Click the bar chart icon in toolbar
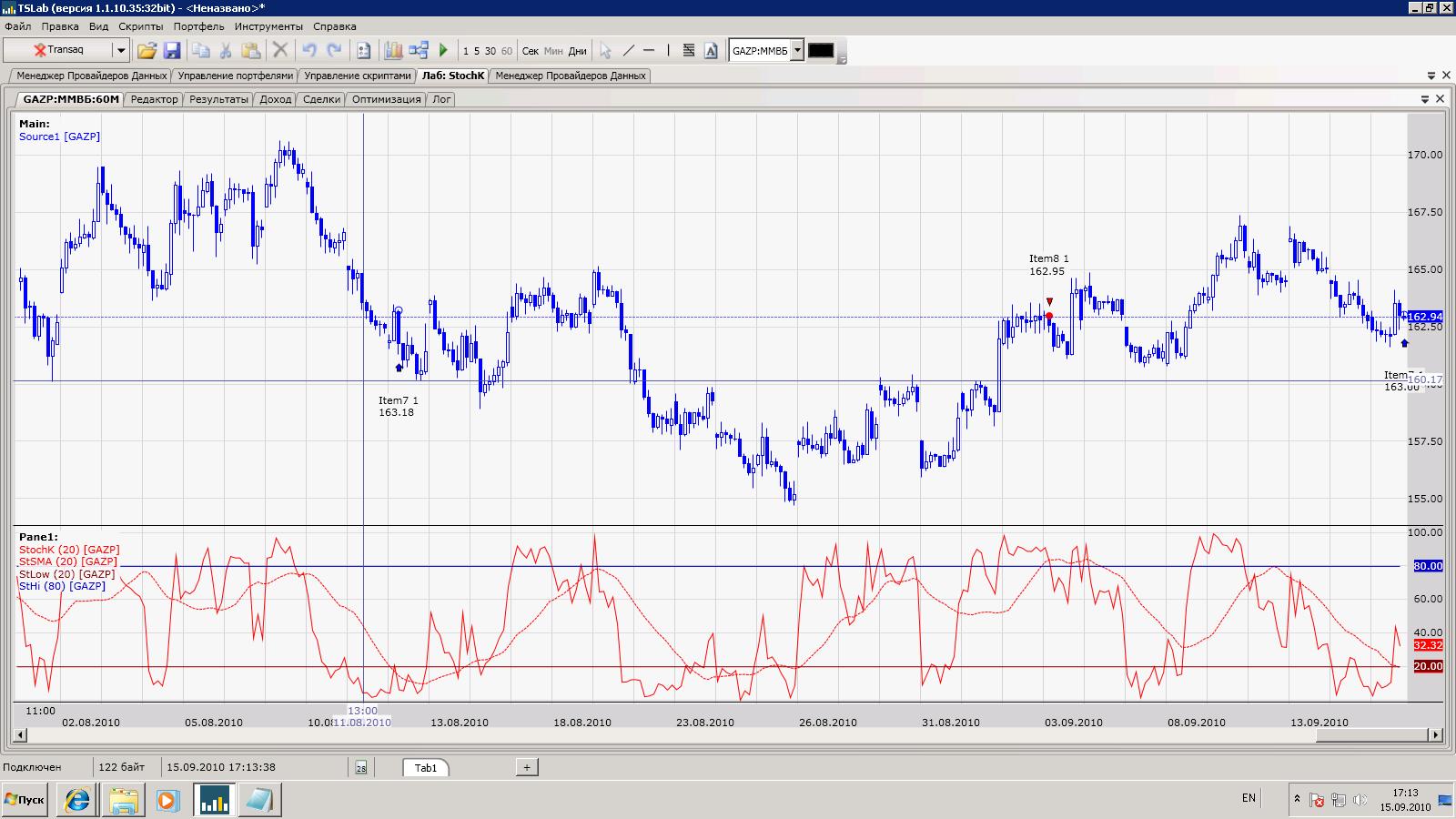This screenshot has height=819, width=1456. 393,51
